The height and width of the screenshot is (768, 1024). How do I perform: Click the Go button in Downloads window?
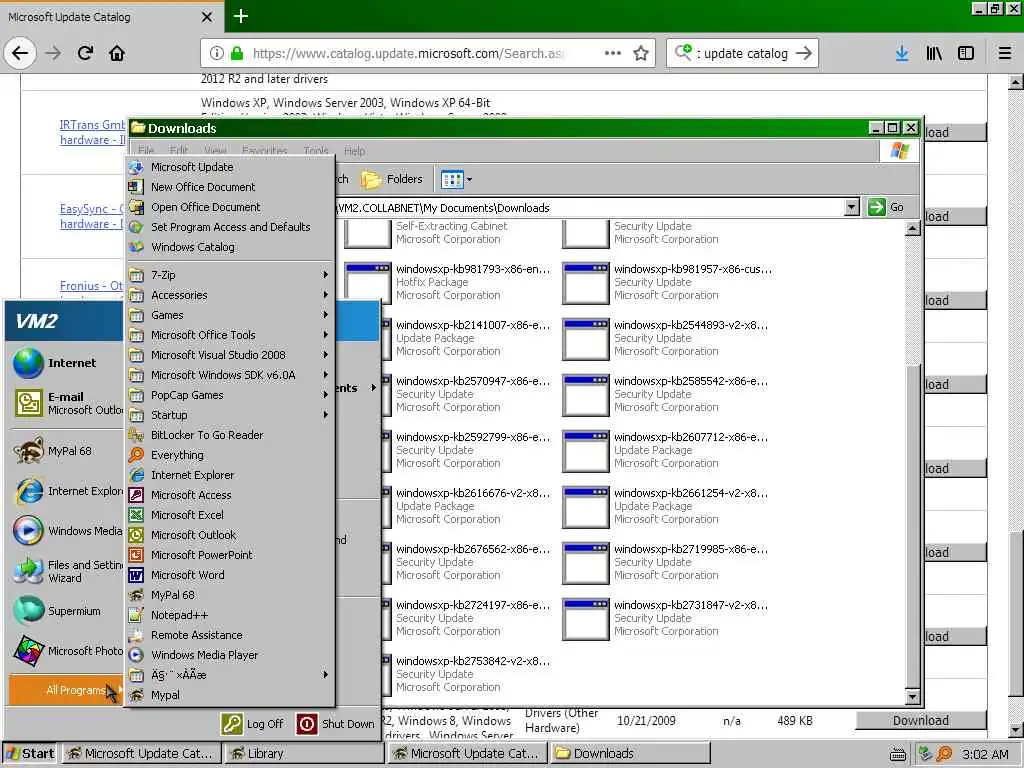(886, 208)
